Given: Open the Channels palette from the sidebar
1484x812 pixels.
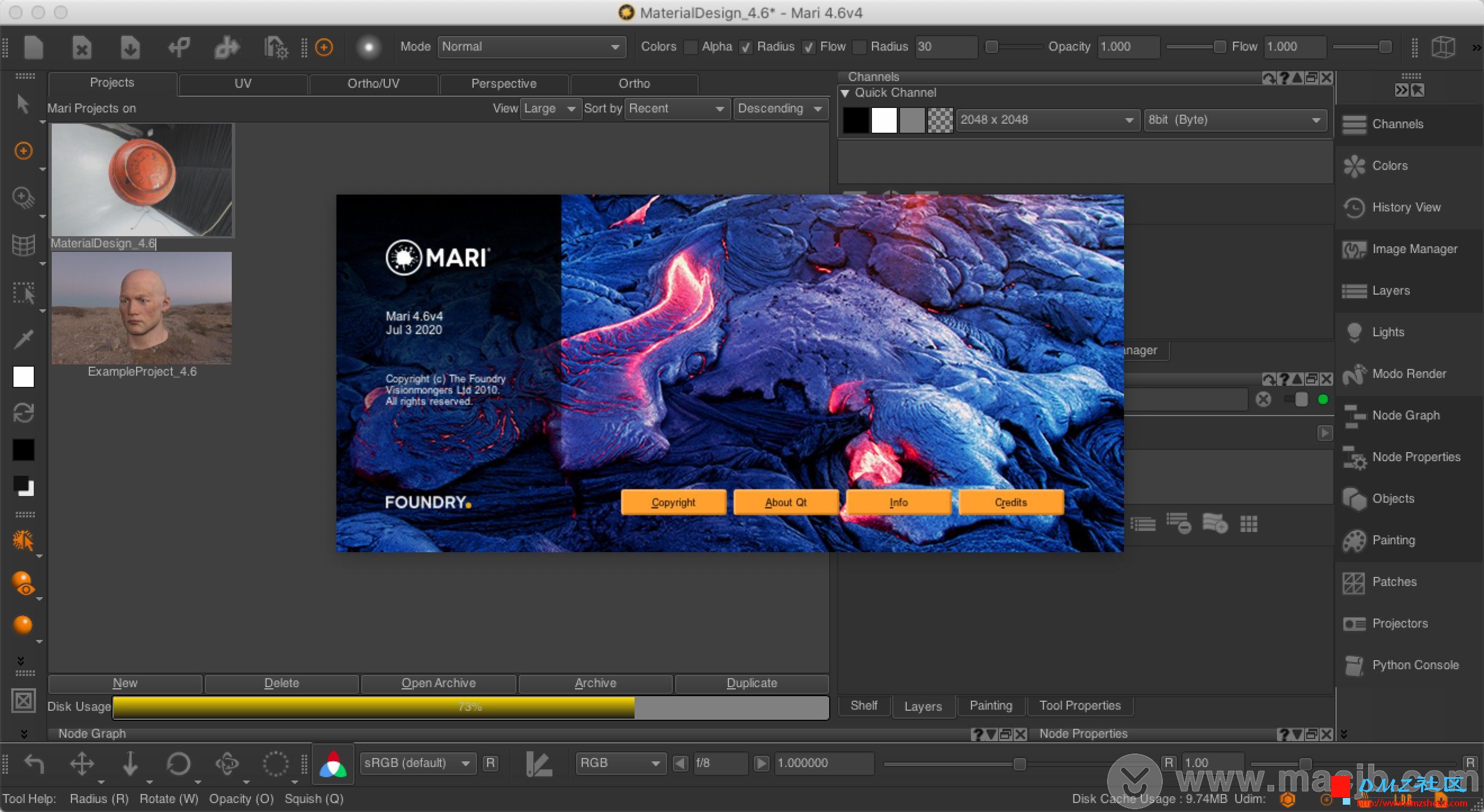Looking at the screenshot, I should point(1397,124).
